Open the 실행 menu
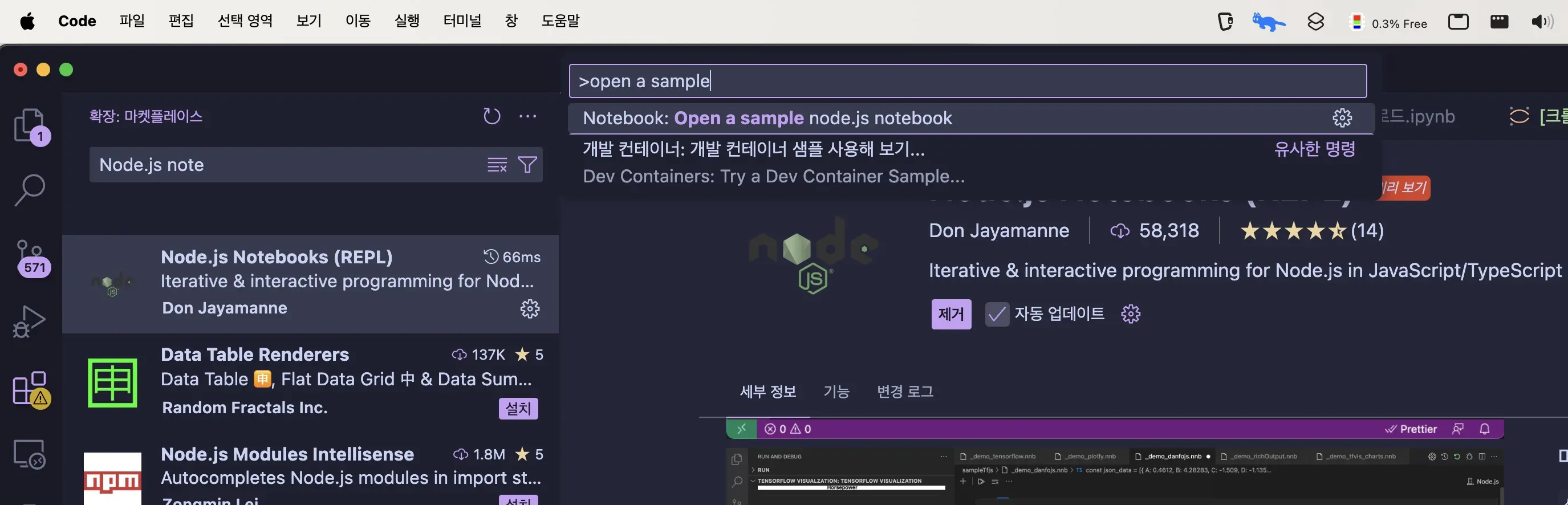Viewport: 1568px width, 505px height. click(407, 21)
